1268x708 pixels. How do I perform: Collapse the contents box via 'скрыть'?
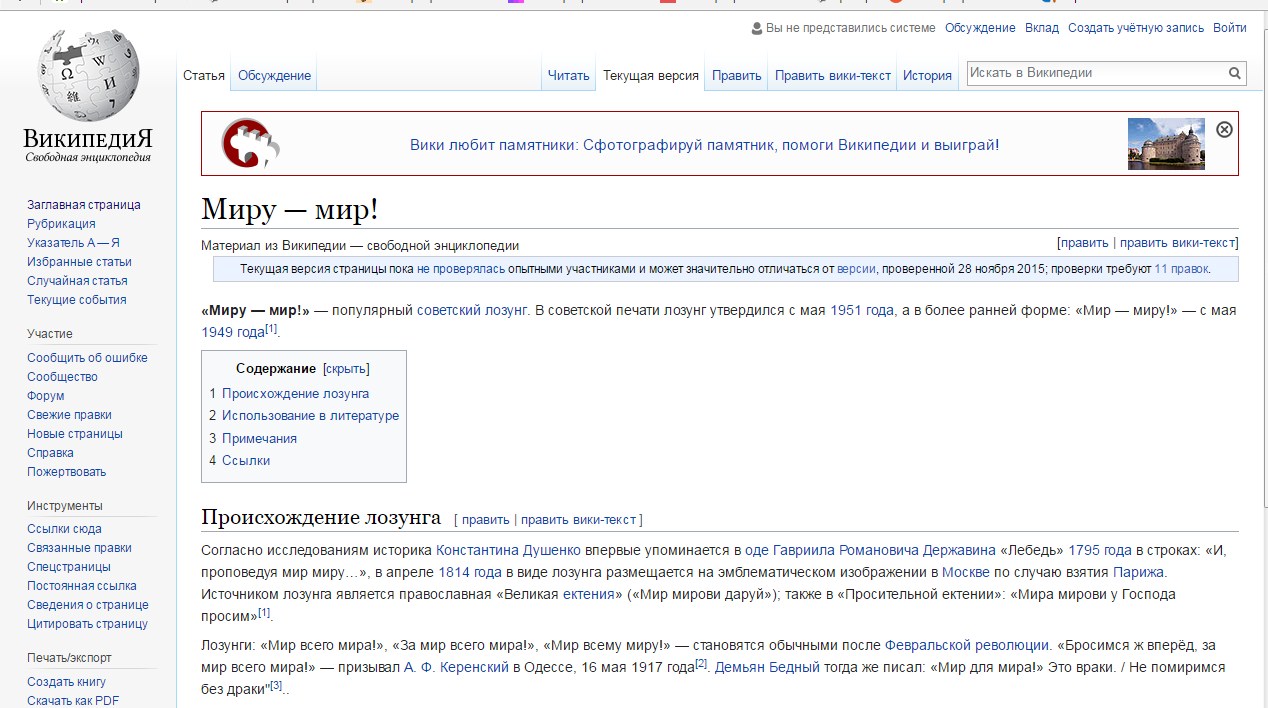tap(346, 369)
